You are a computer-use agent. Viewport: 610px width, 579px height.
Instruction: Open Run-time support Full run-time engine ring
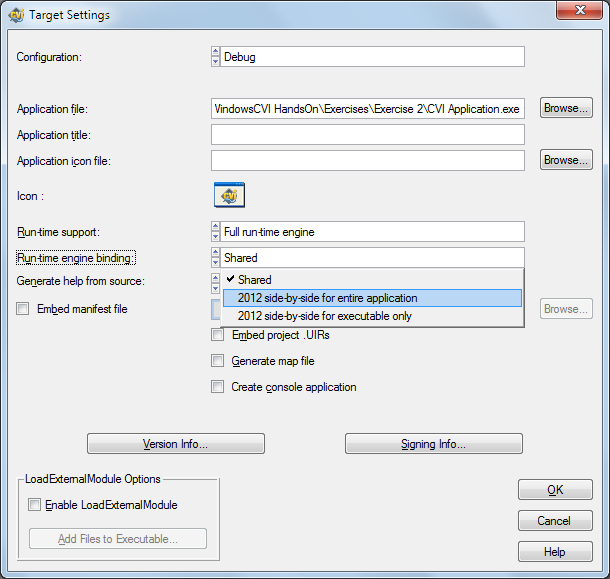tap(372, 232)
